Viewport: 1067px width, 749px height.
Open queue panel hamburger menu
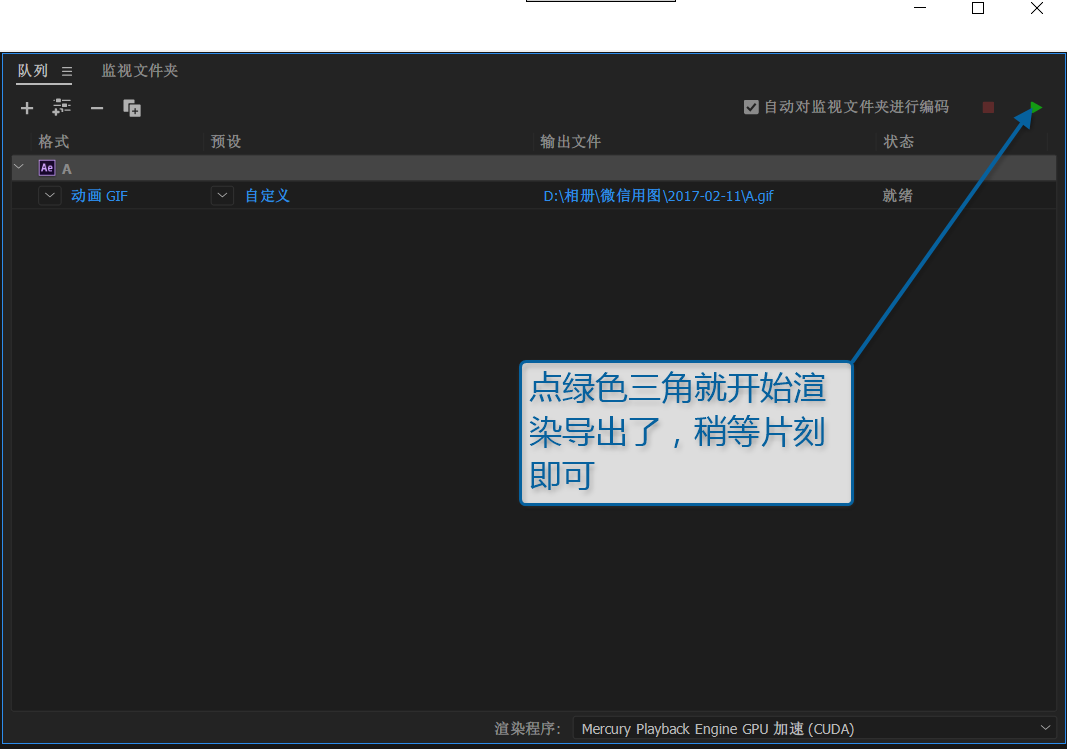point(67,71)
